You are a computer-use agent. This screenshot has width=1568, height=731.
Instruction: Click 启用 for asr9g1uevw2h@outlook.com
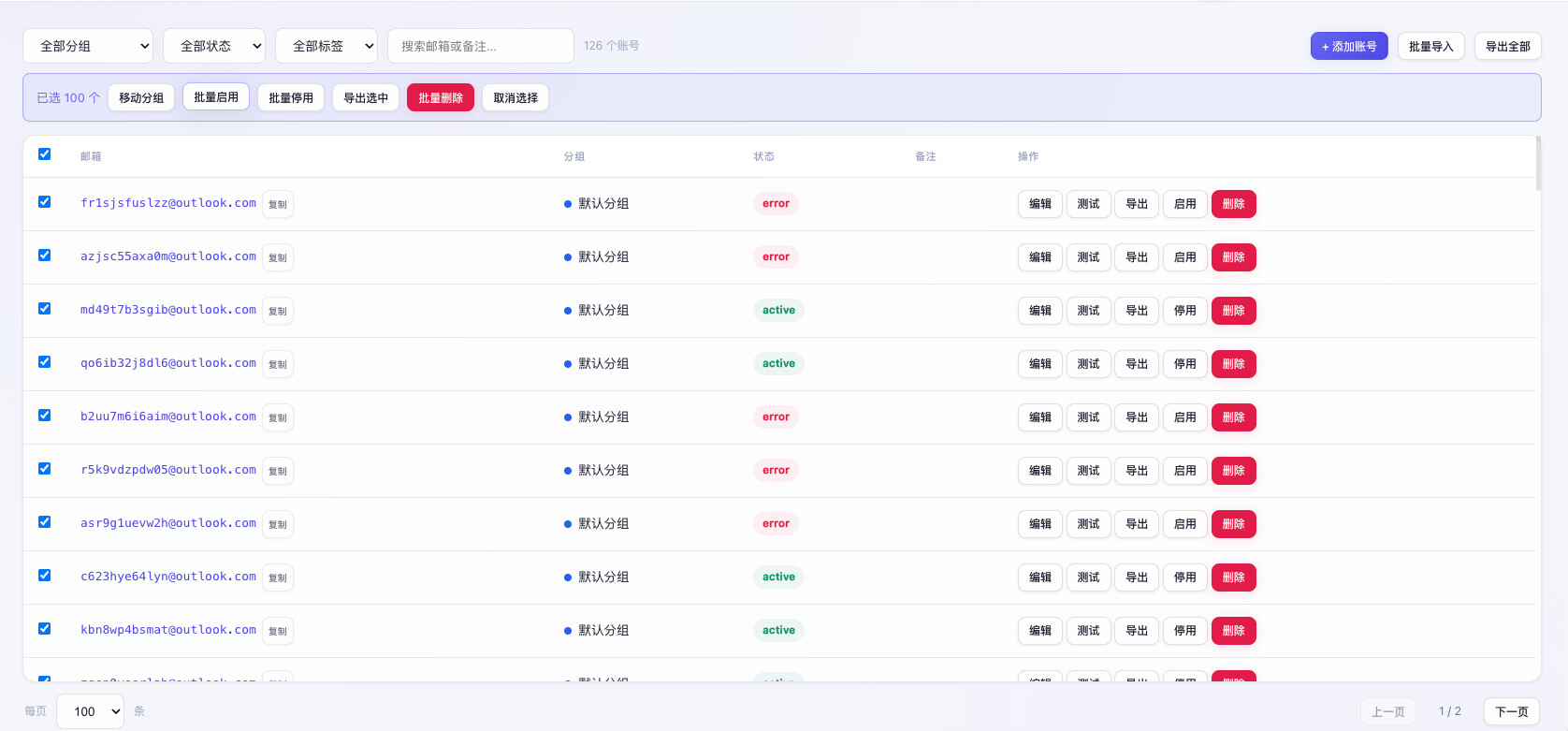coord(1185,524)
